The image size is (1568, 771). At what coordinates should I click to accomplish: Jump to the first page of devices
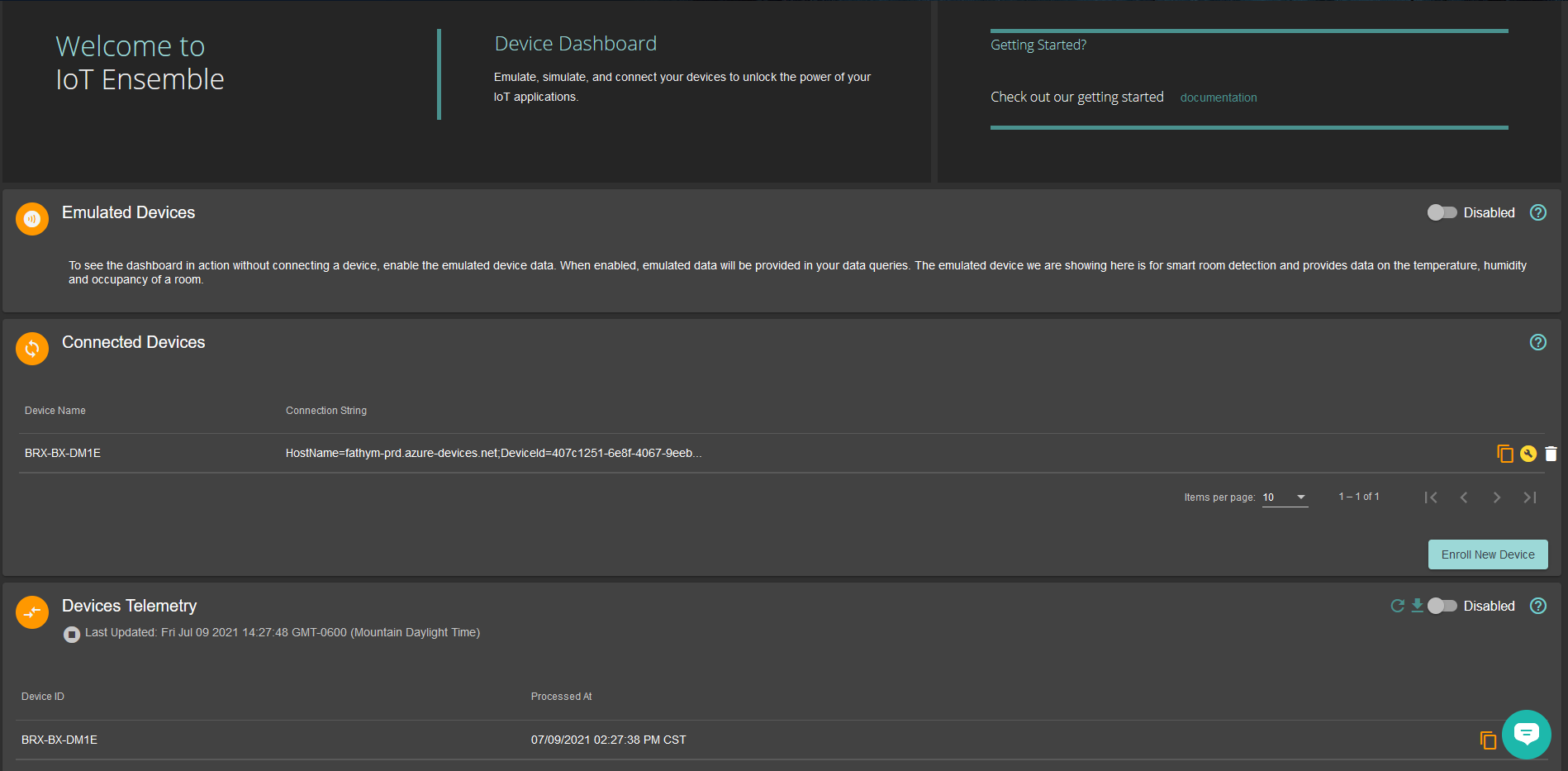coord(1431,497)
